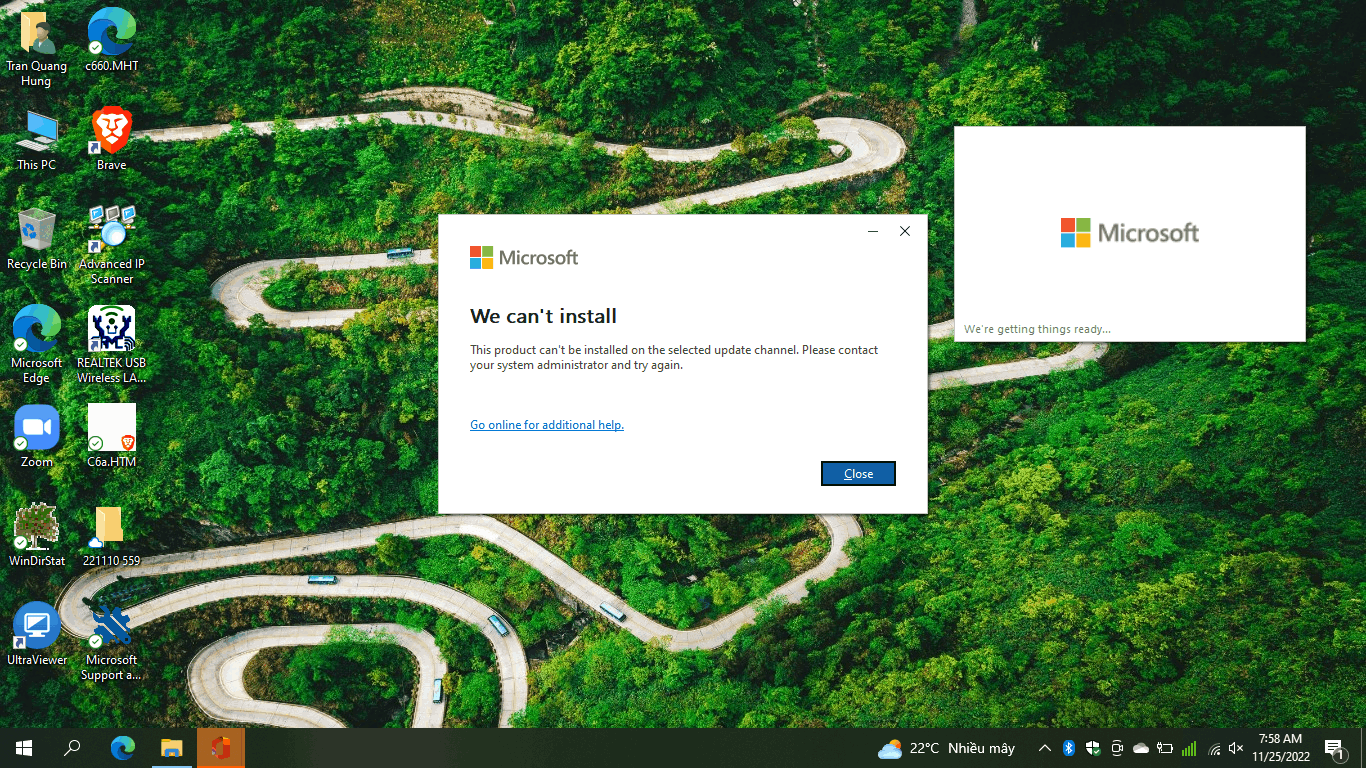Select the c660.MHT desktop file
Screen dimensions: 1366x768
click(112, 40)
